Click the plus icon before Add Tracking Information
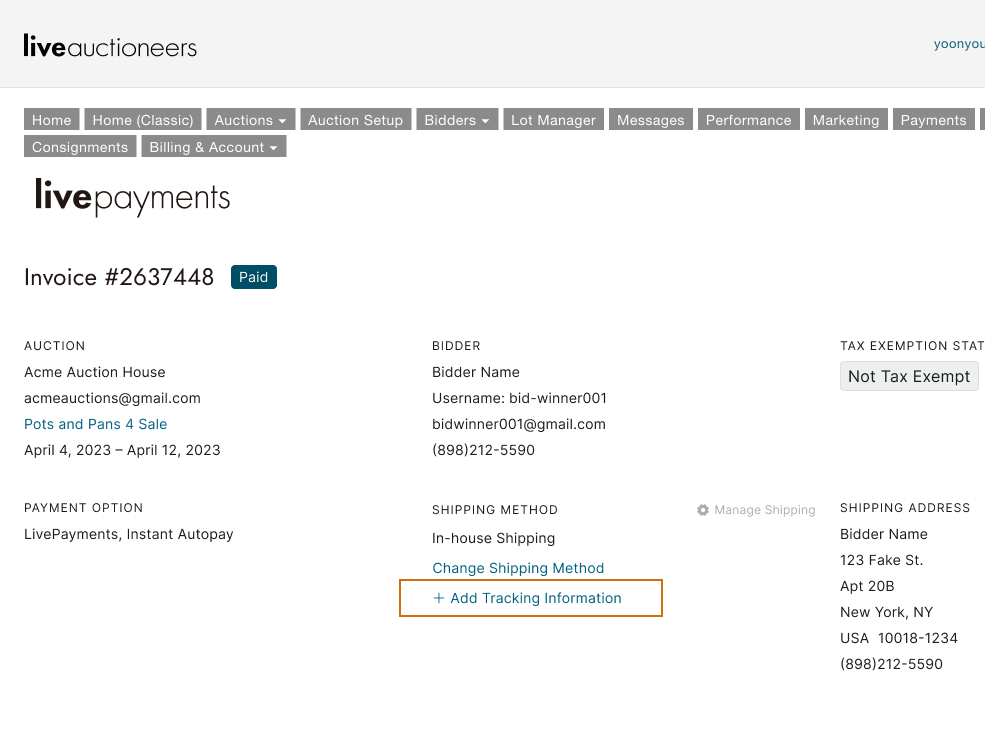985x731 pixels. point(438,598)
